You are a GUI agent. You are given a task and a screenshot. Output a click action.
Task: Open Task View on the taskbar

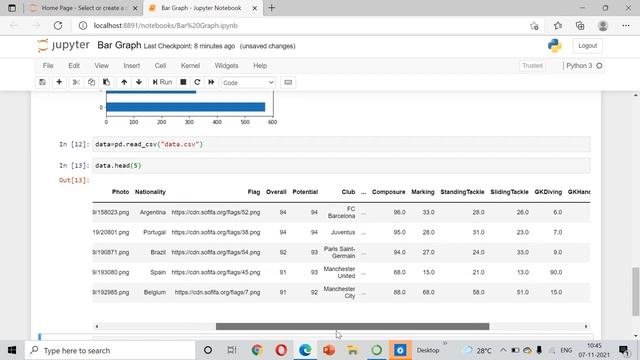click(232, 350)
